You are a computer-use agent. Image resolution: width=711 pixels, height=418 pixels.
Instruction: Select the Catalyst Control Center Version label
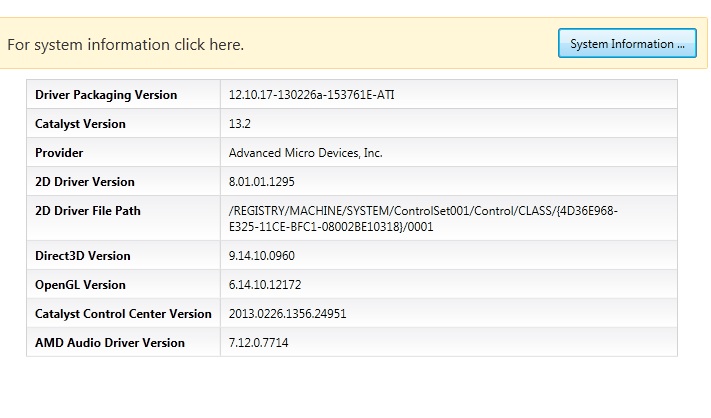click(x=123, y=314)
